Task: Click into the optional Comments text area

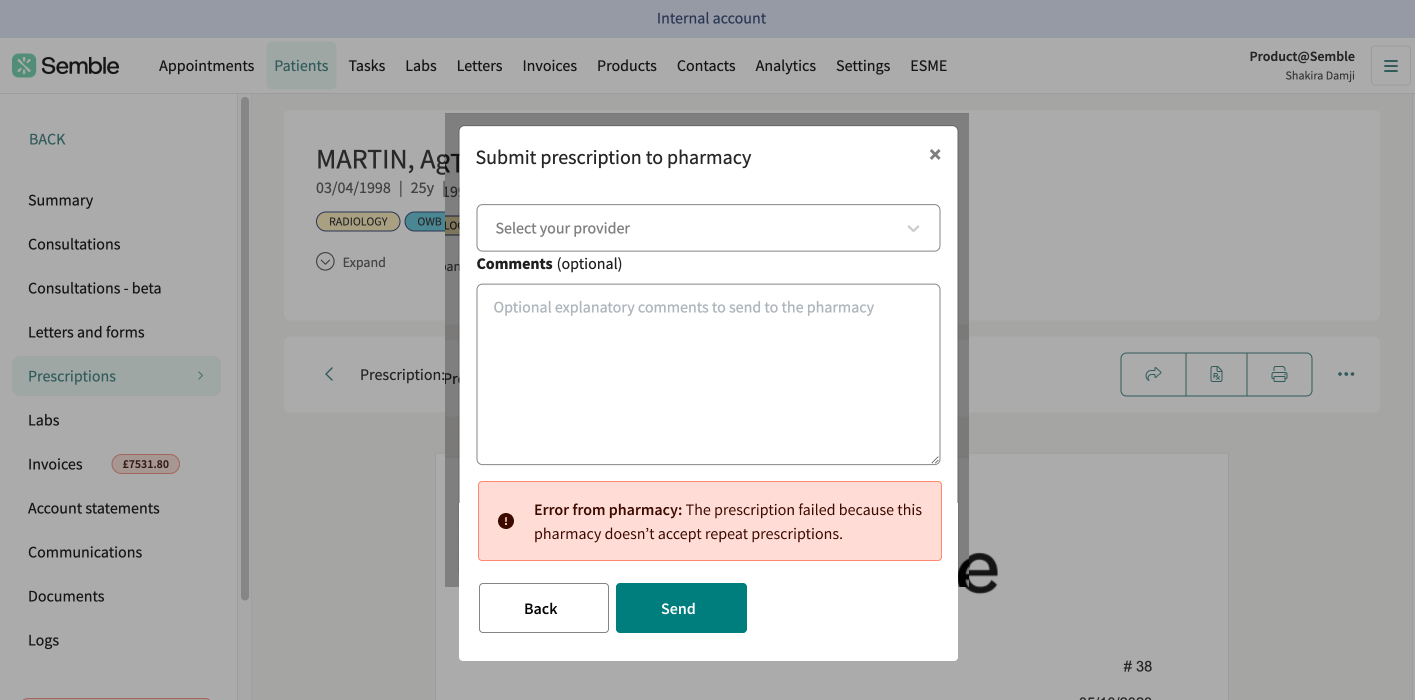Action: click(x=708, y=374)
